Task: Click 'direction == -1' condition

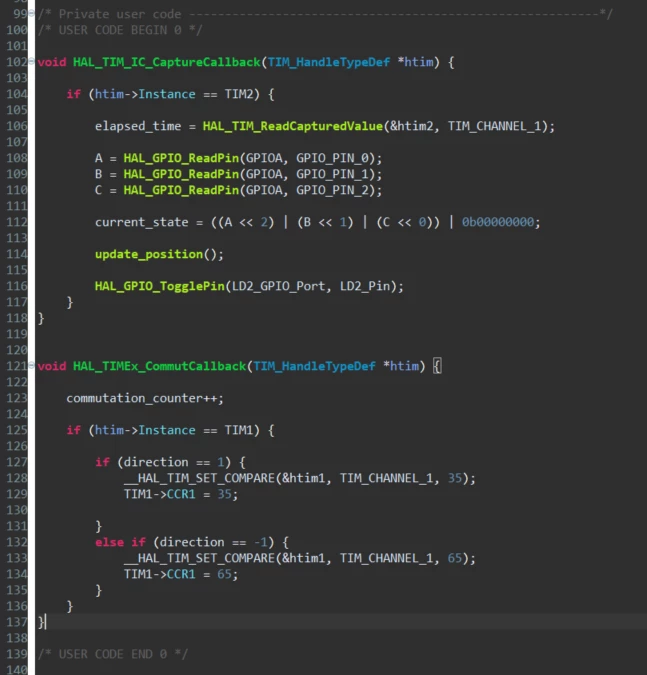Action: 214,542
